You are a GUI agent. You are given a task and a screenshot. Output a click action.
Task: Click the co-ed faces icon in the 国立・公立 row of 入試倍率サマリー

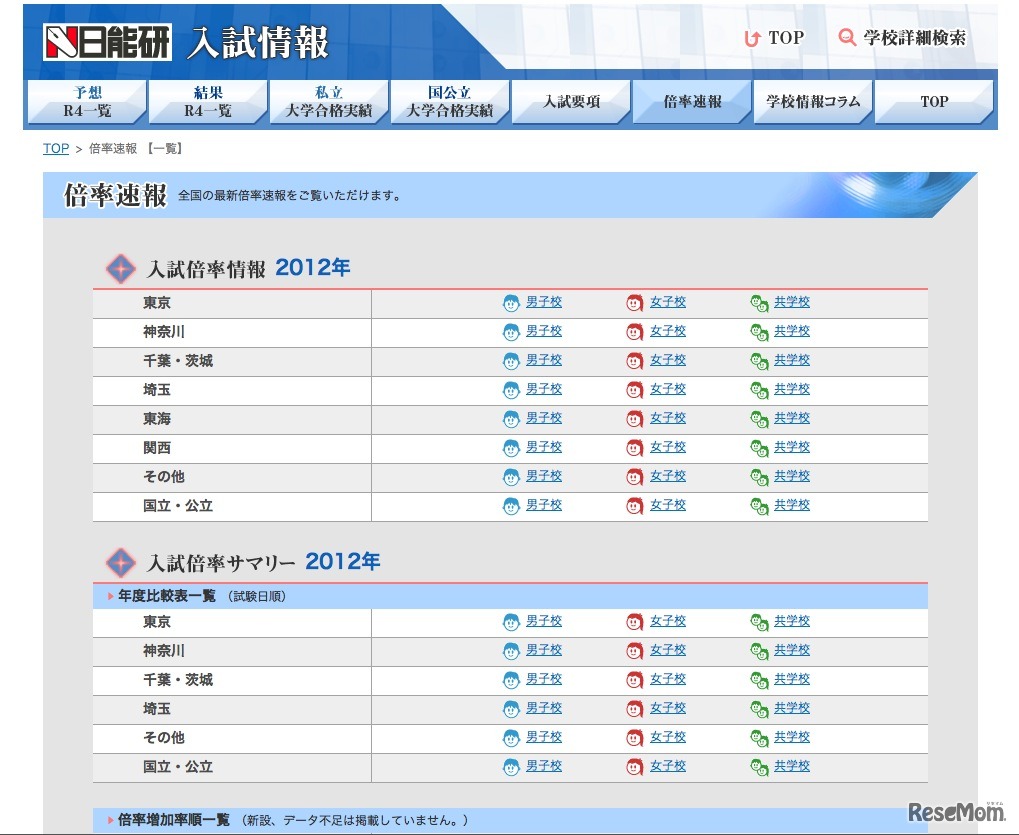[x=759, y=768]
